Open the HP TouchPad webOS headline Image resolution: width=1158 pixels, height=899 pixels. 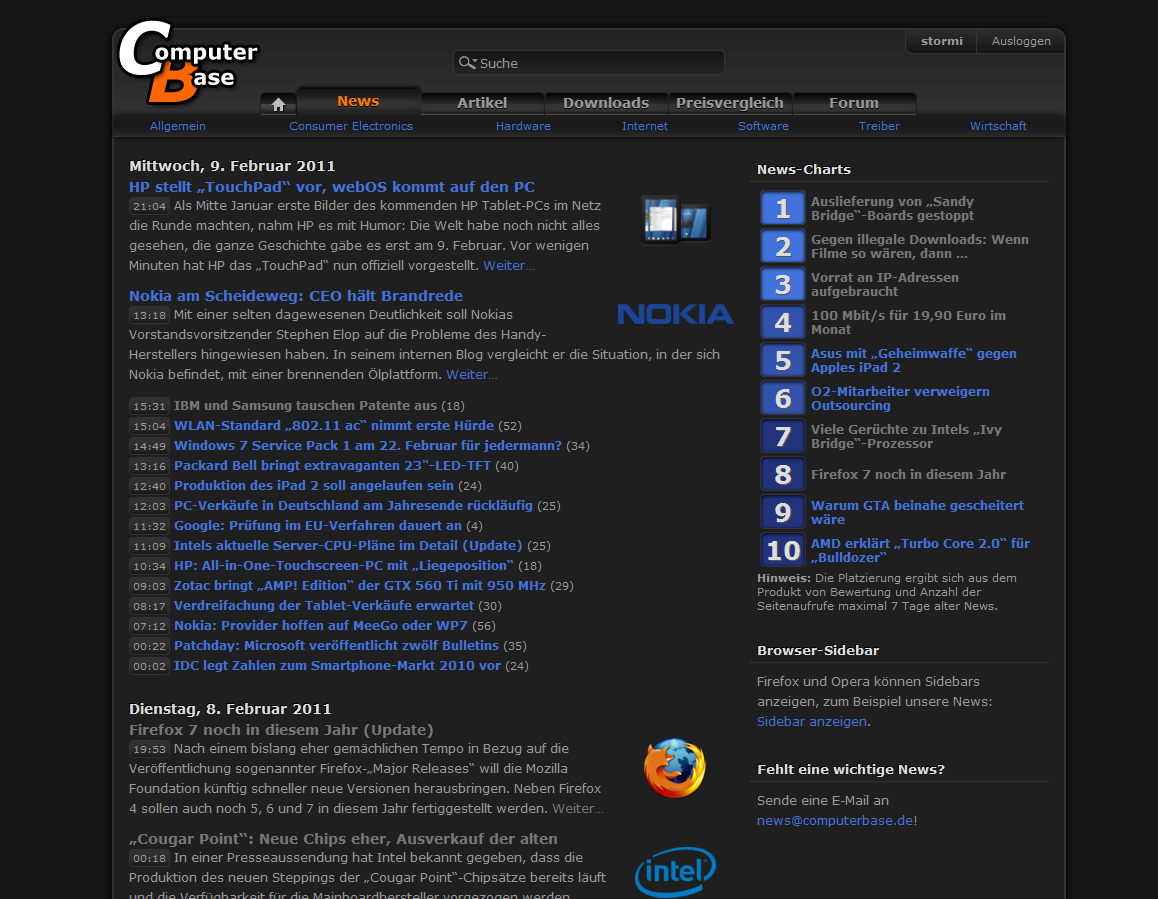(x=332, y=187)
